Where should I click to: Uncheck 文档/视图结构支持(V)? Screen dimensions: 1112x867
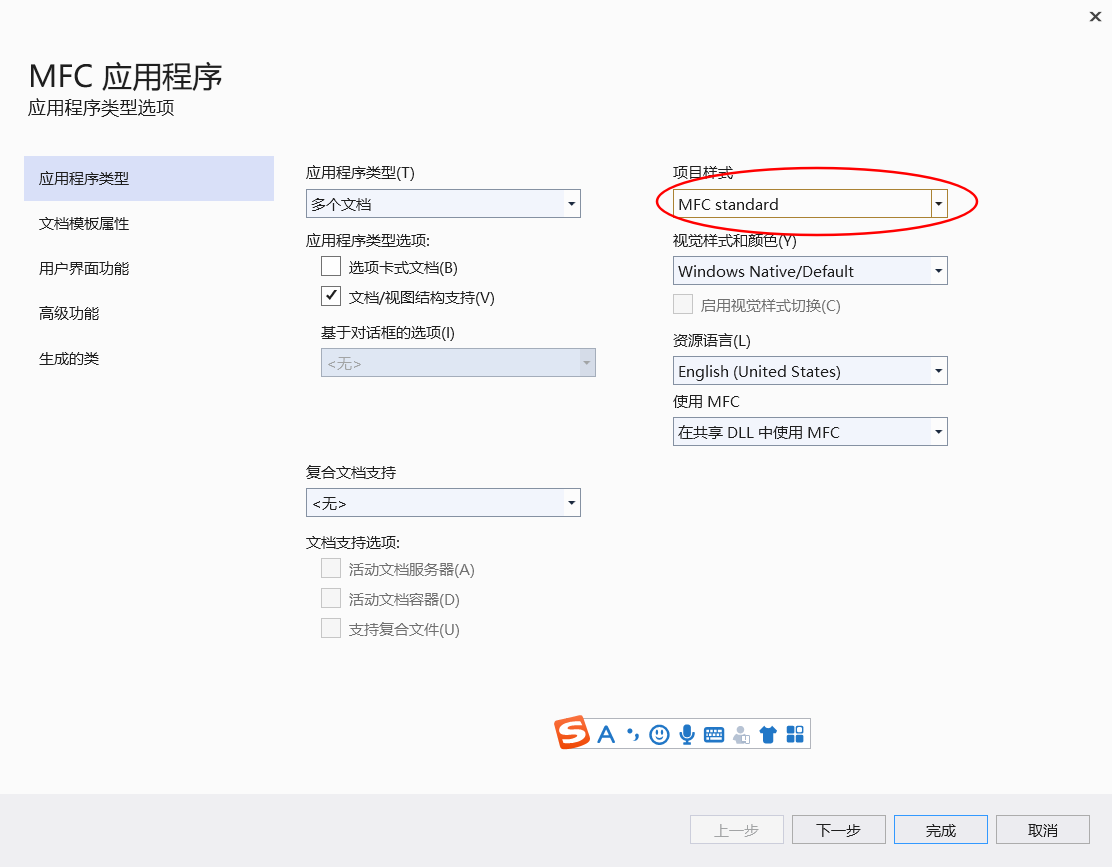tap(330, 296)
